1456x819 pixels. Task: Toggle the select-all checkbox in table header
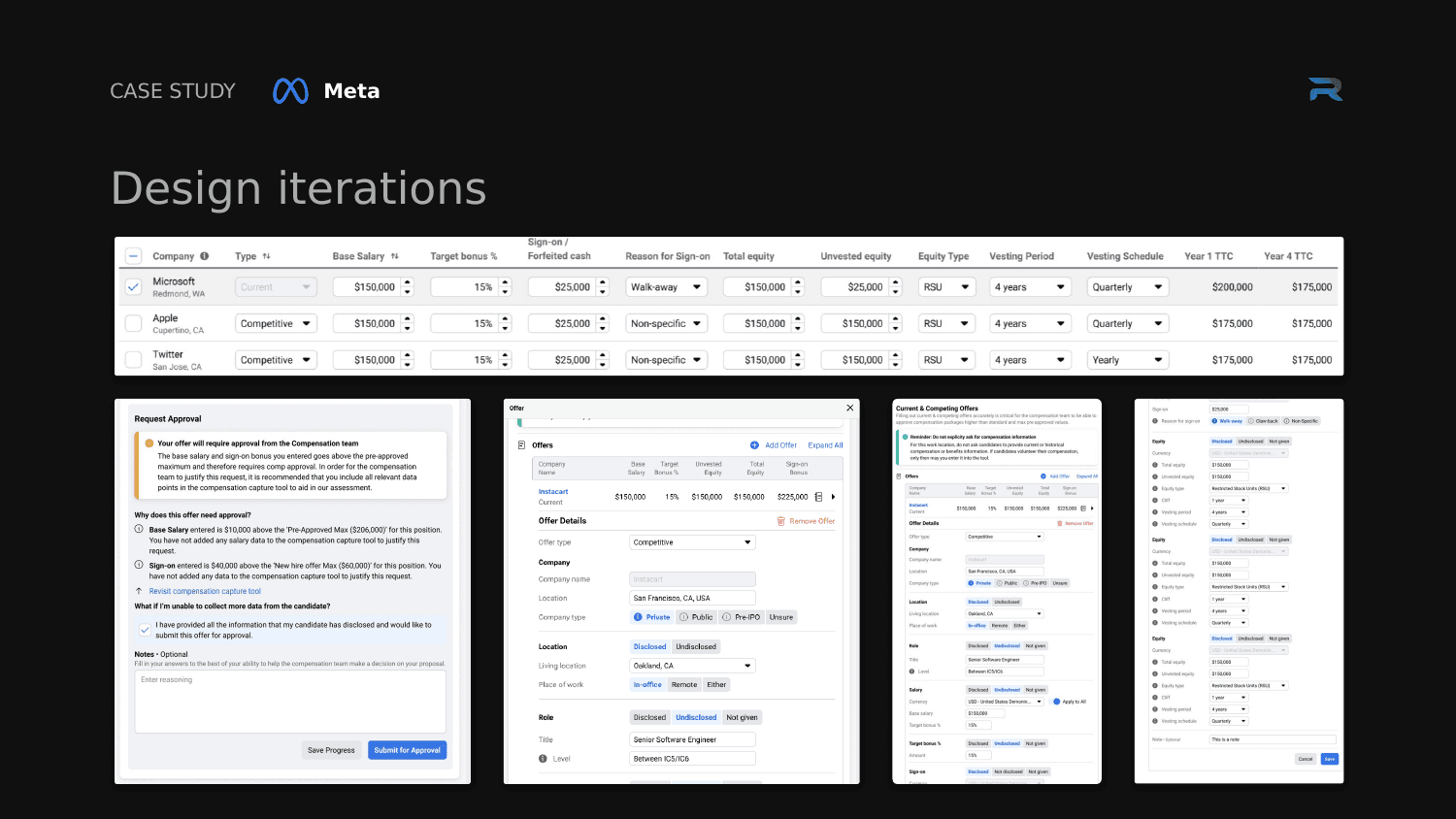point(134,256)
